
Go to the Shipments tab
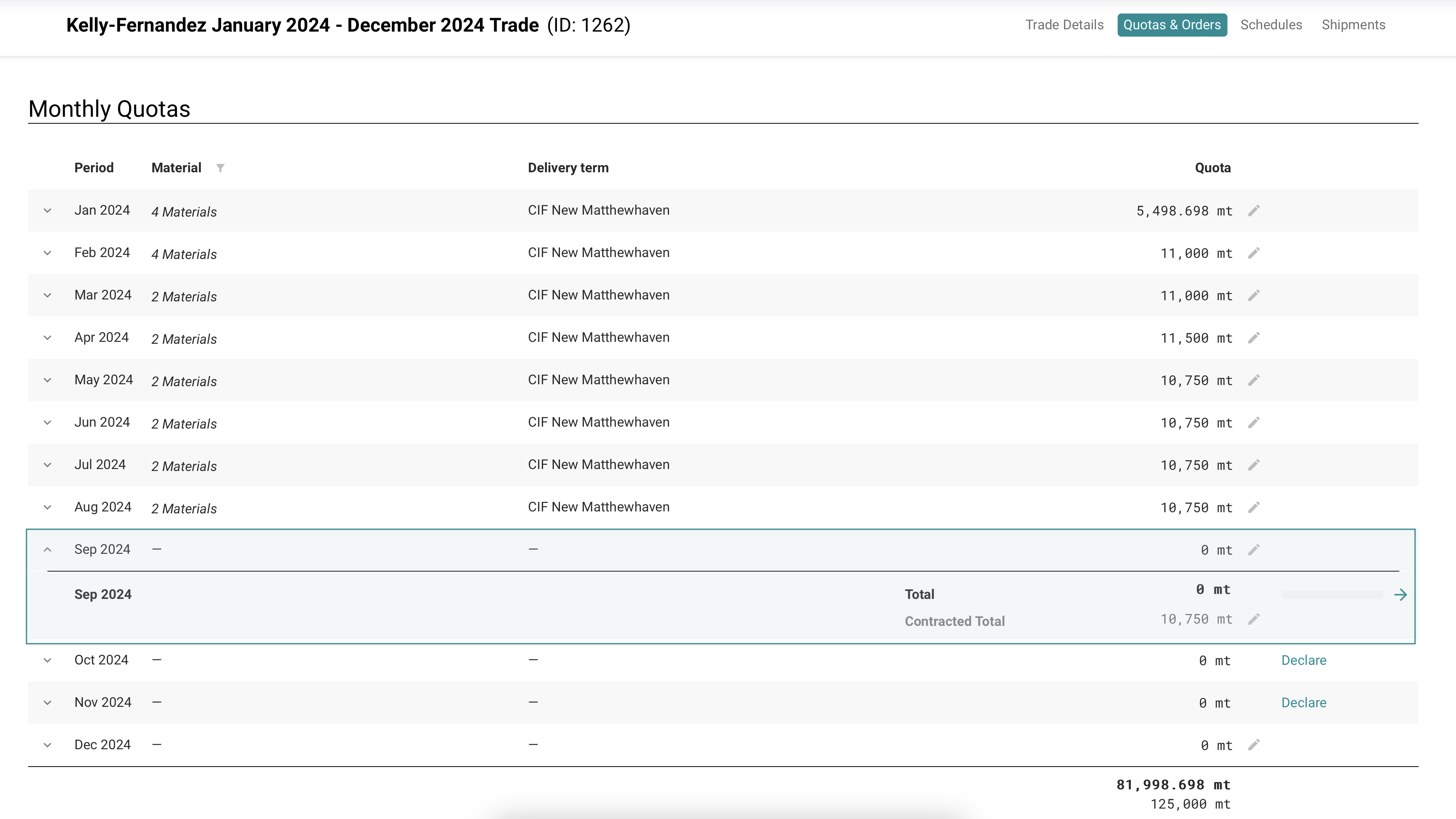[x=1353, y=25]
